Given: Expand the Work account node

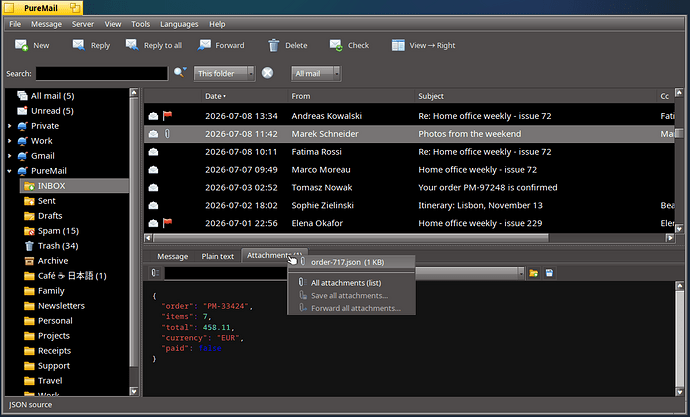Looking at the screenshot, I should [10, 141].
